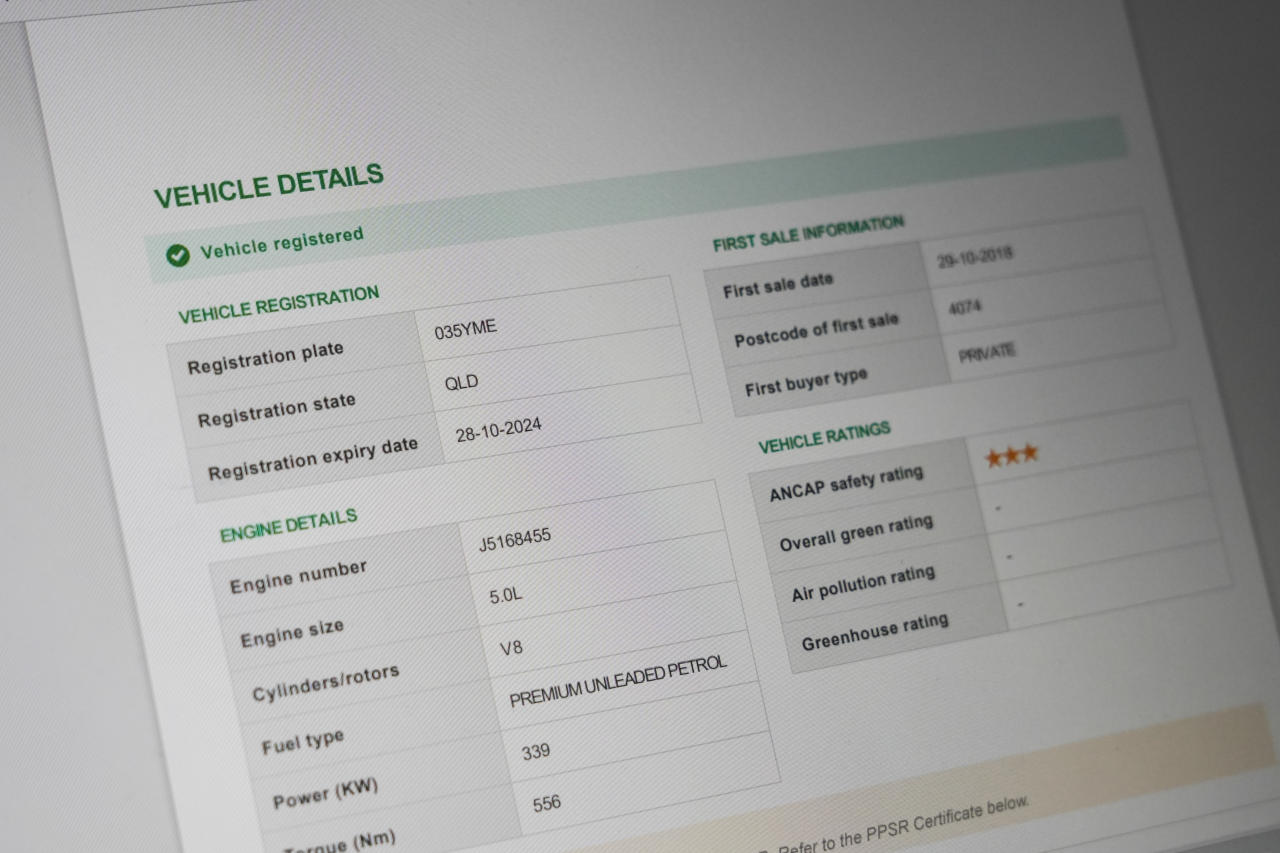
Task: Select the Overall green rating label
Action: 856,533
